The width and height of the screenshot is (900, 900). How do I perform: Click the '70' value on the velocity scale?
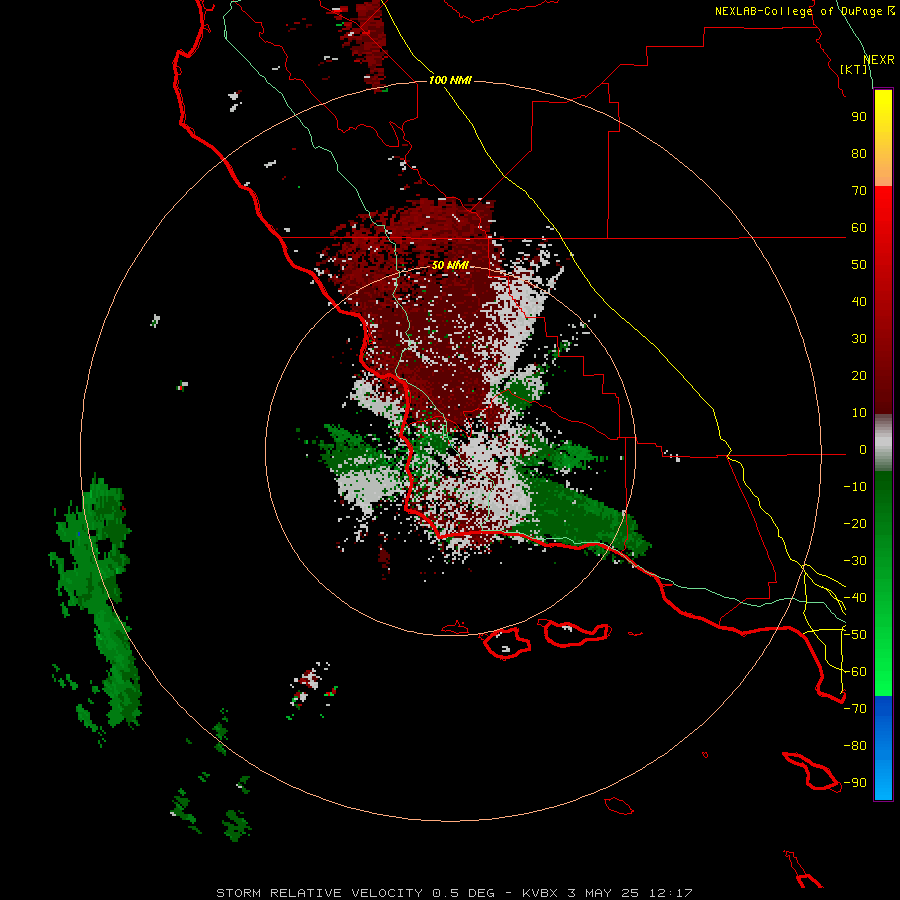[x=859, y=191]
